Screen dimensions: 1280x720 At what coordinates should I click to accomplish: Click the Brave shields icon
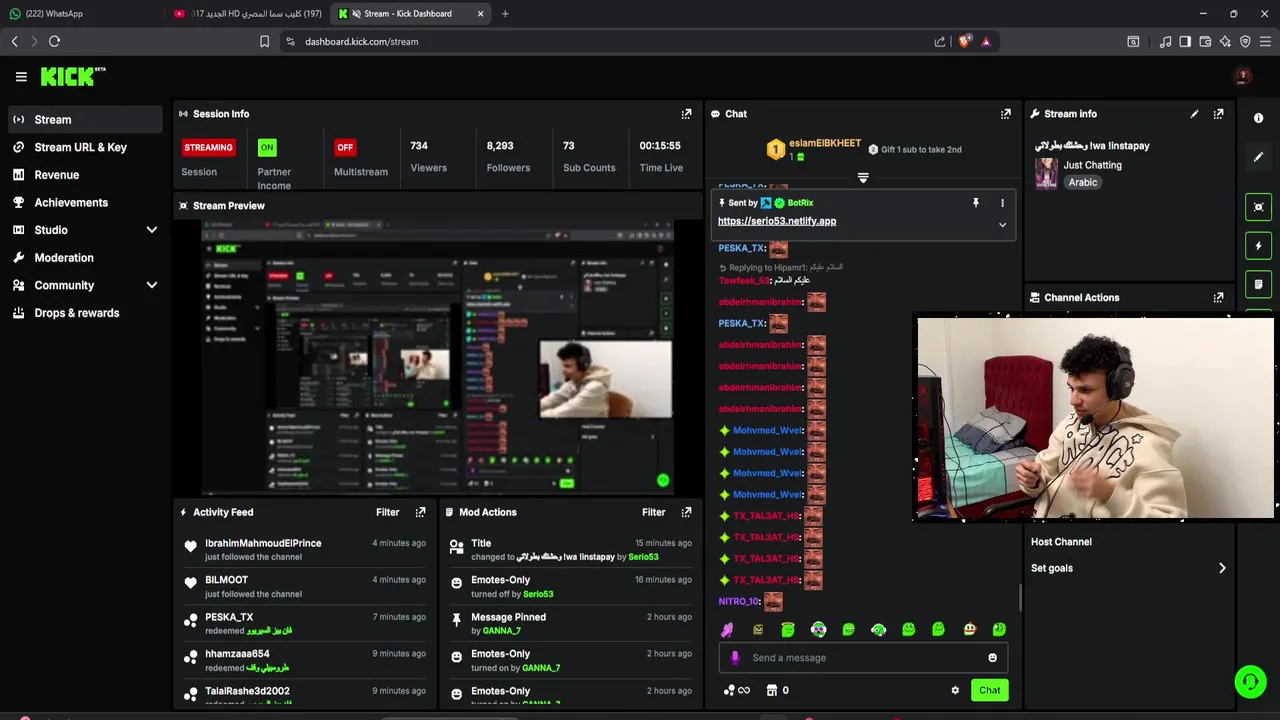click(x=964, y=41)
